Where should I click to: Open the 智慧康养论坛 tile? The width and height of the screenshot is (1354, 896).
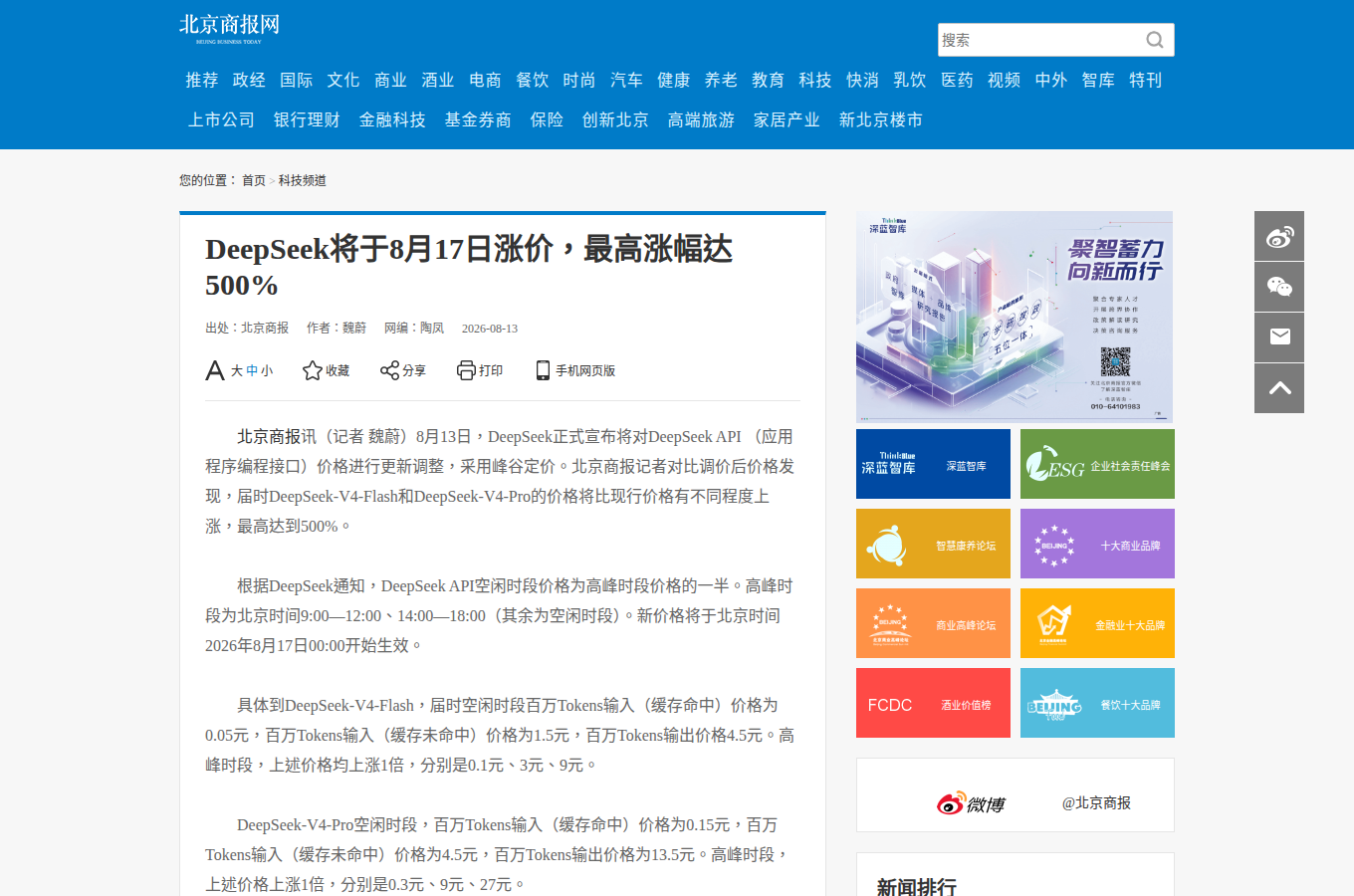tap(933, 544)
